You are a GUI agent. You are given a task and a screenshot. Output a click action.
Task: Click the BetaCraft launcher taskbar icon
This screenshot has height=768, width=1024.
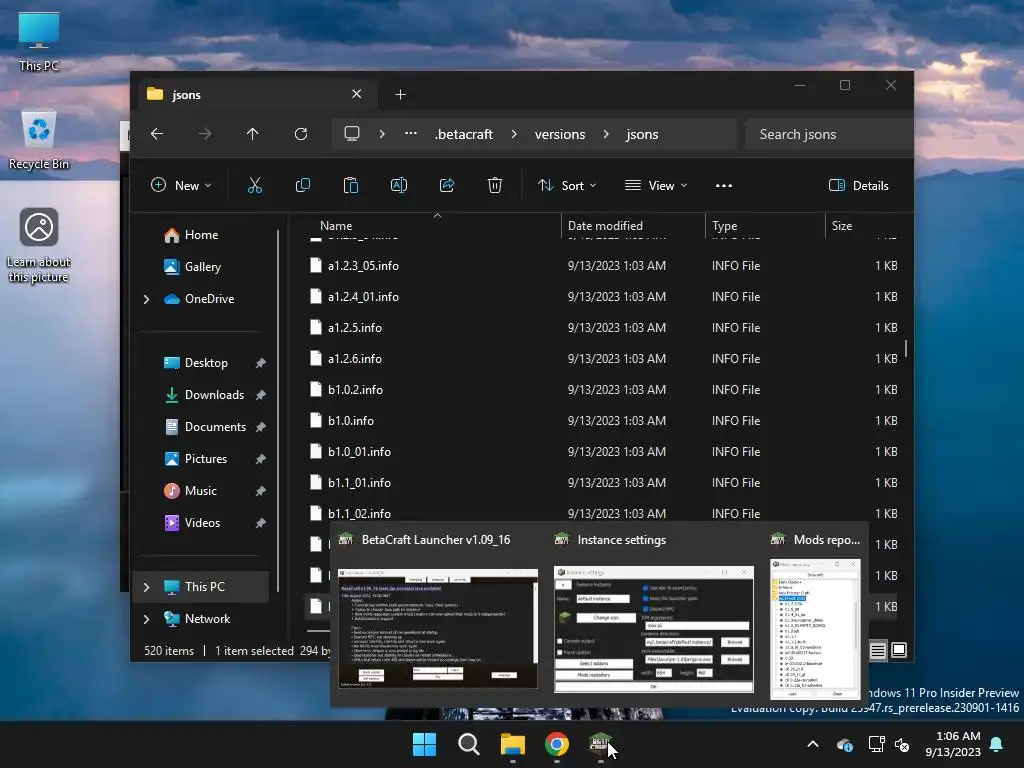[600, 744]
